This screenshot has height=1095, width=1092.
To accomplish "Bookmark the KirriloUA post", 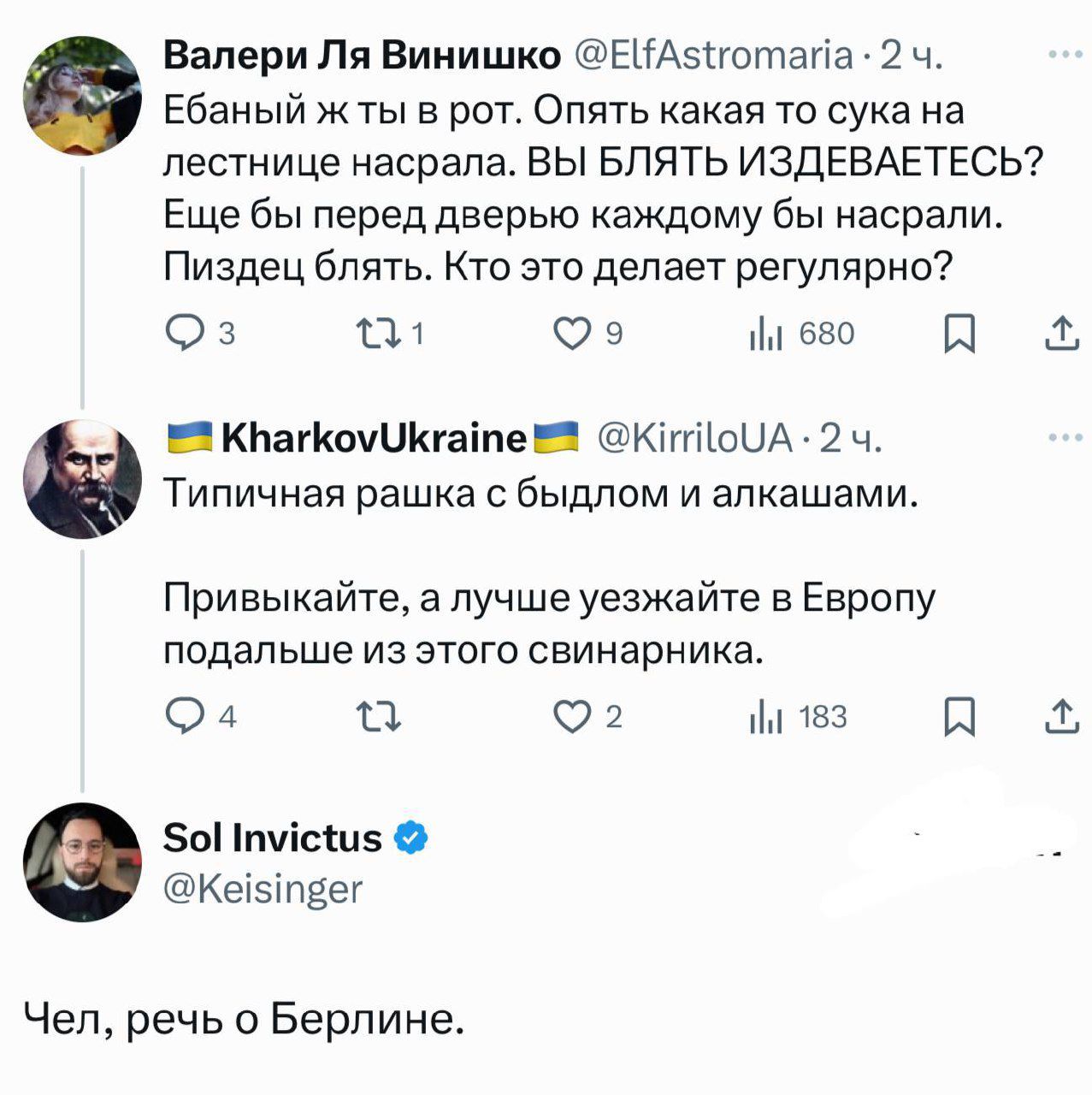I will tap(959, 716).
